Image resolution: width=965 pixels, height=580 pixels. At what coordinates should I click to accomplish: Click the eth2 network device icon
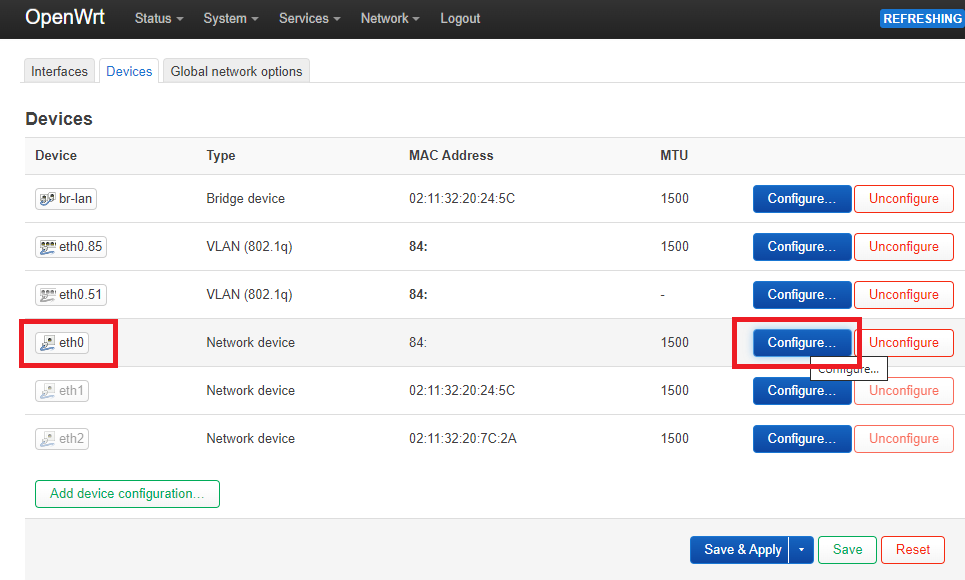pos(47,439)
